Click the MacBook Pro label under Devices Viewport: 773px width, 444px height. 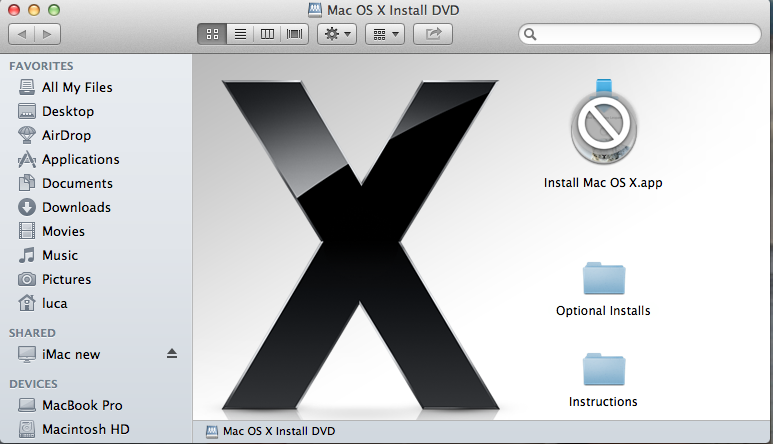tap(82, 405)
